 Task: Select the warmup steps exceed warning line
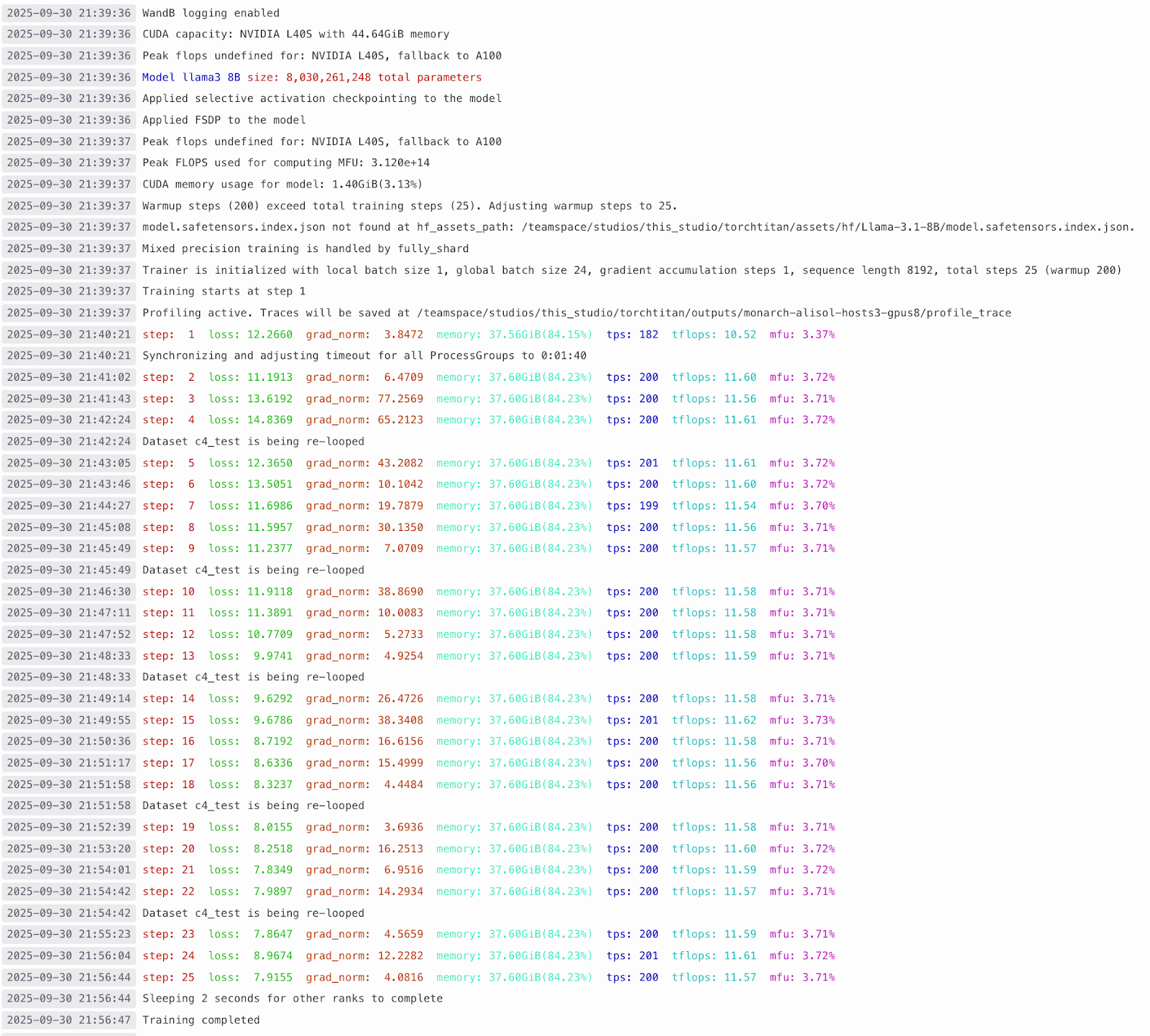[x=409, y=206]
